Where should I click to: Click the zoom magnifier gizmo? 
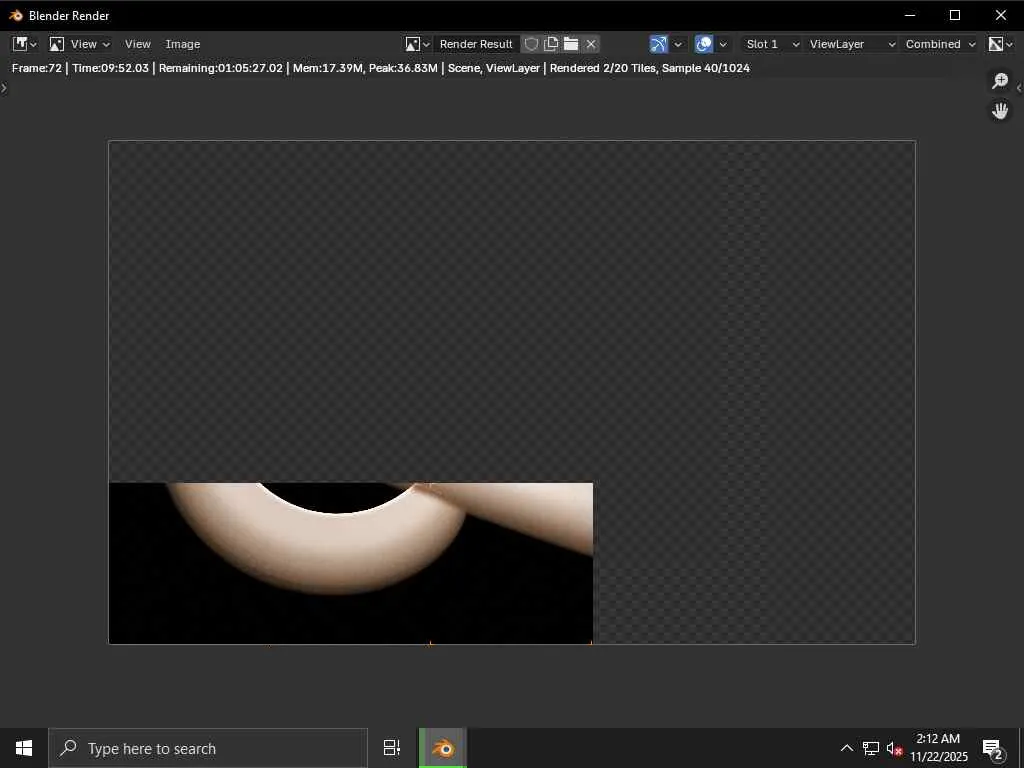[999, 81]
